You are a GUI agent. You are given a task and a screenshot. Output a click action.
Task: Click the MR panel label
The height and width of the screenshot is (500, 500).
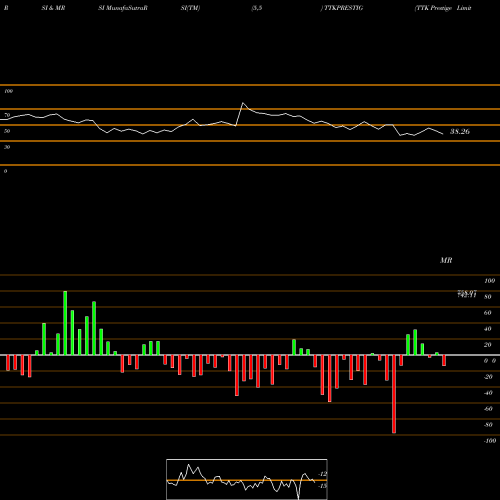tap(446, 260)
